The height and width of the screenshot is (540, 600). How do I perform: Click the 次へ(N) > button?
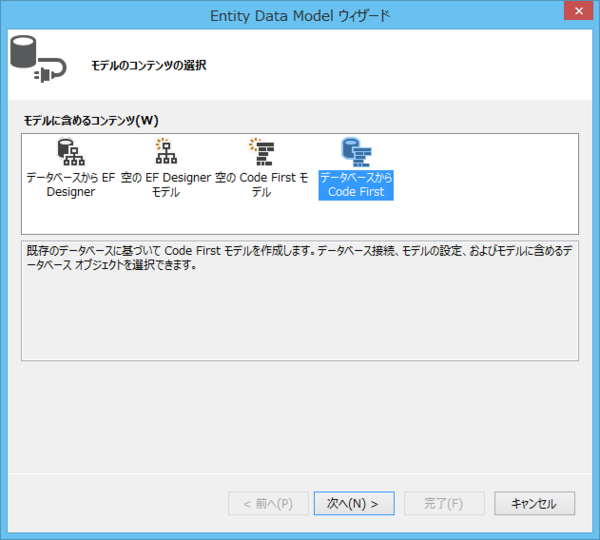pyautogui.click(x=354, y=503)
